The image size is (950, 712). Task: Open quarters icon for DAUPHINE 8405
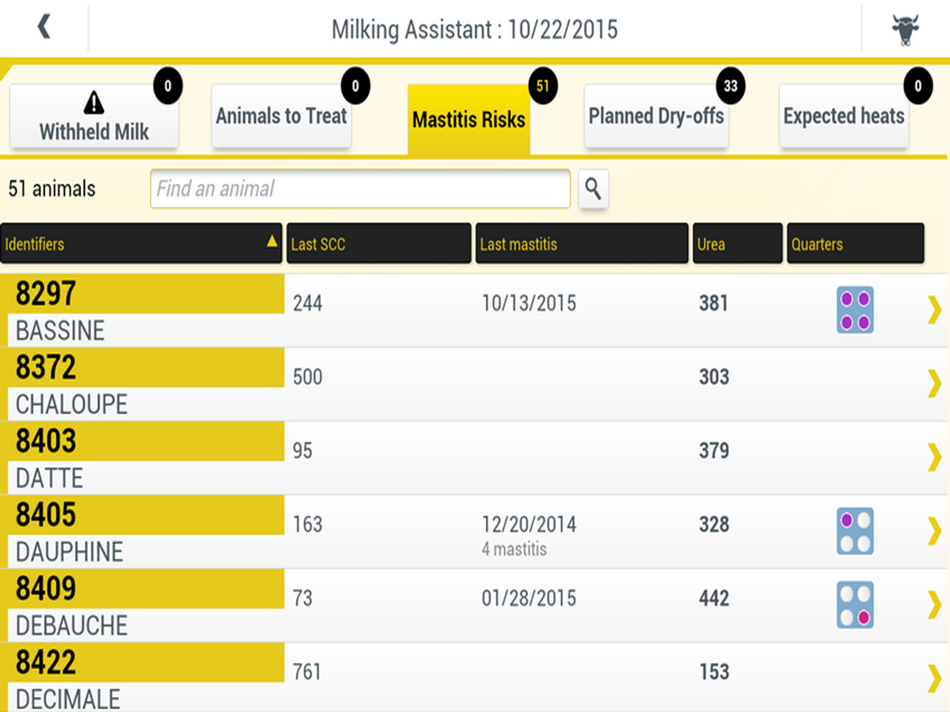pyautogui.click(x=855, y=531)
